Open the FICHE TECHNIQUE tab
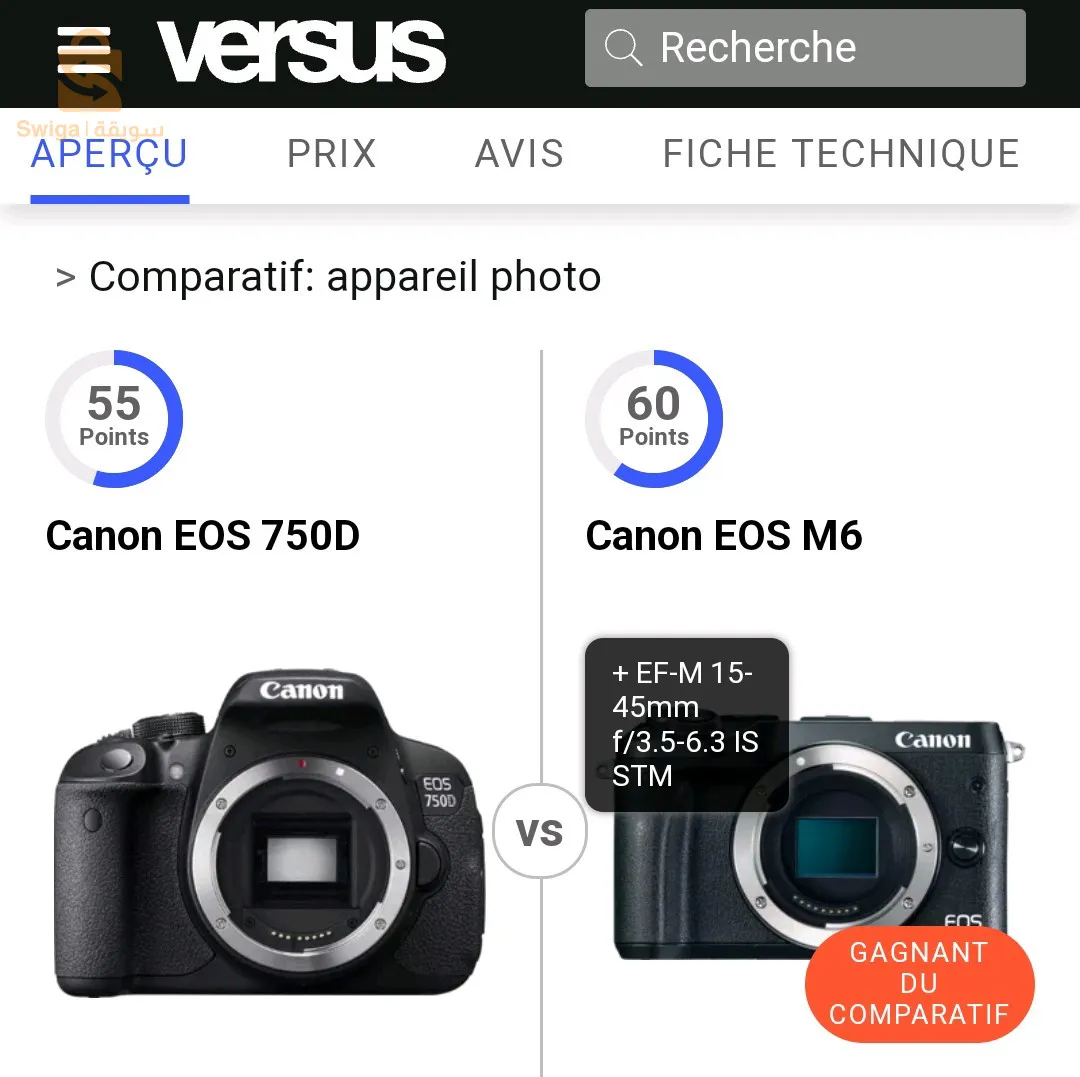Screen dimensions: 1080x1077 pos(840,154)
